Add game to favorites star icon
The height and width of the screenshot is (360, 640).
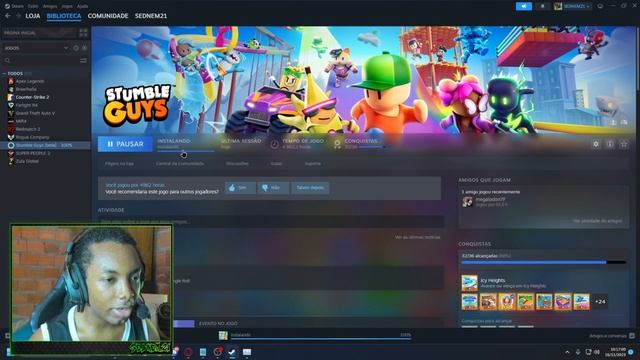coord(624,144)
